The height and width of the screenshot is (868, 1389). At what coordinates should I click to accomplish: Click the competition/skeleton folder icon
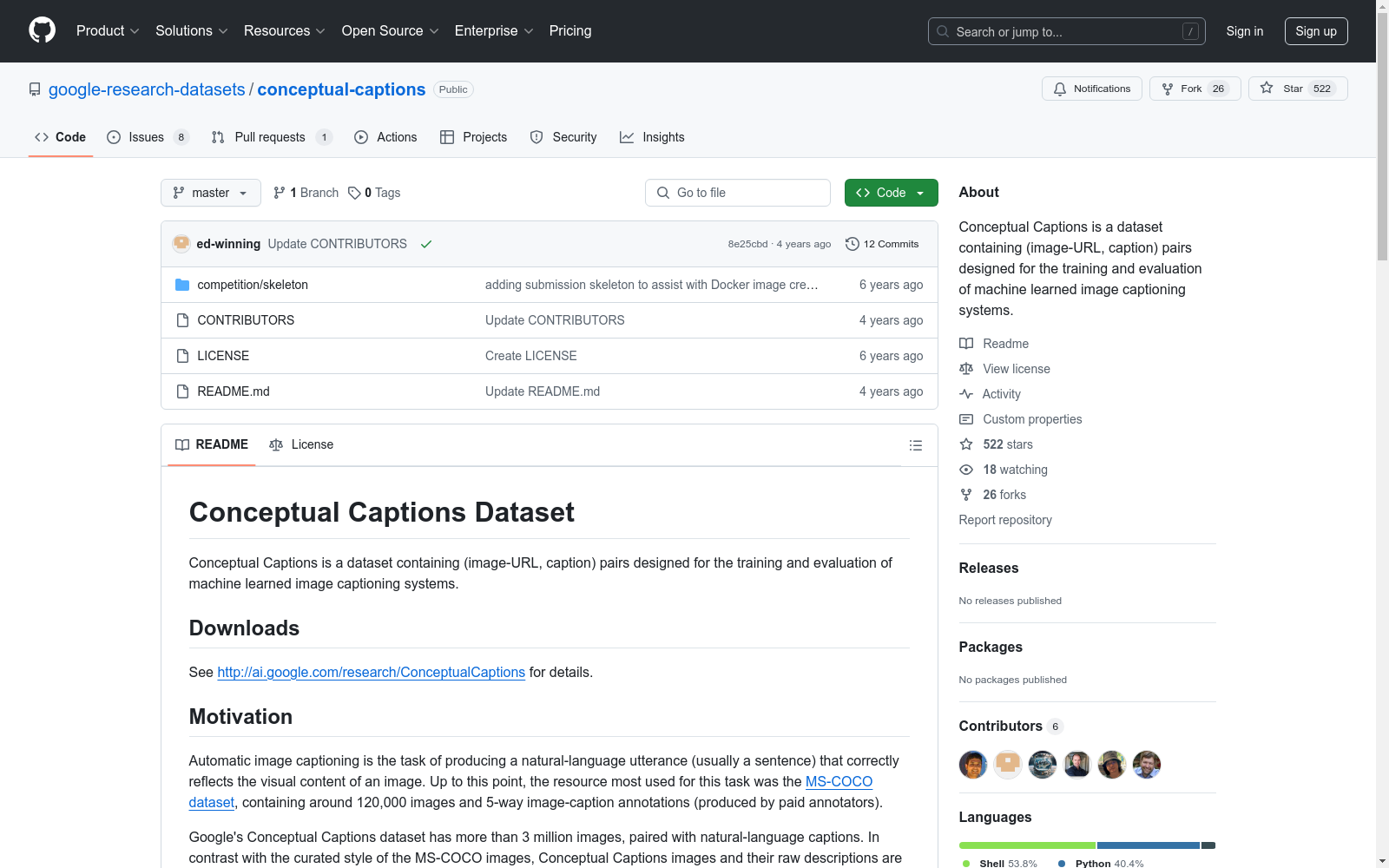tap(182, 285)
